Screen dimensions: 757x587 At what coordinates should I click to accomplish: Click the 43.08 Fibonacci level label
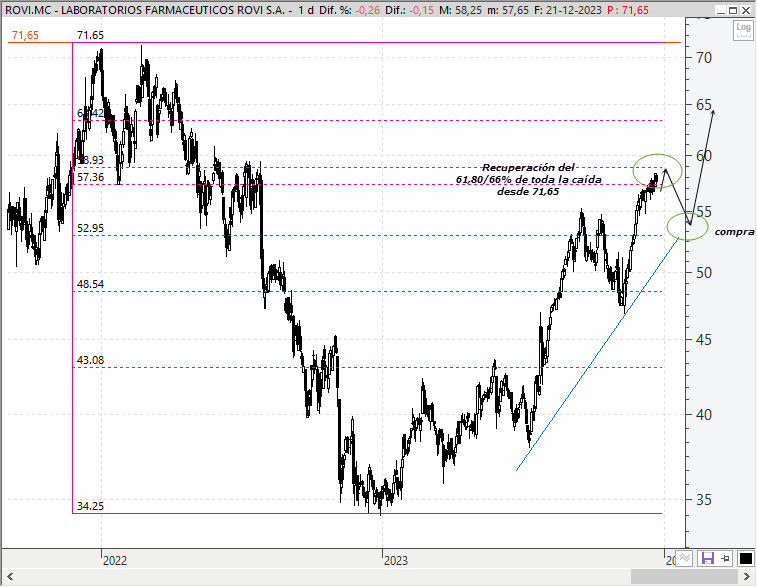pyautogui.click(x=90, y=360)
